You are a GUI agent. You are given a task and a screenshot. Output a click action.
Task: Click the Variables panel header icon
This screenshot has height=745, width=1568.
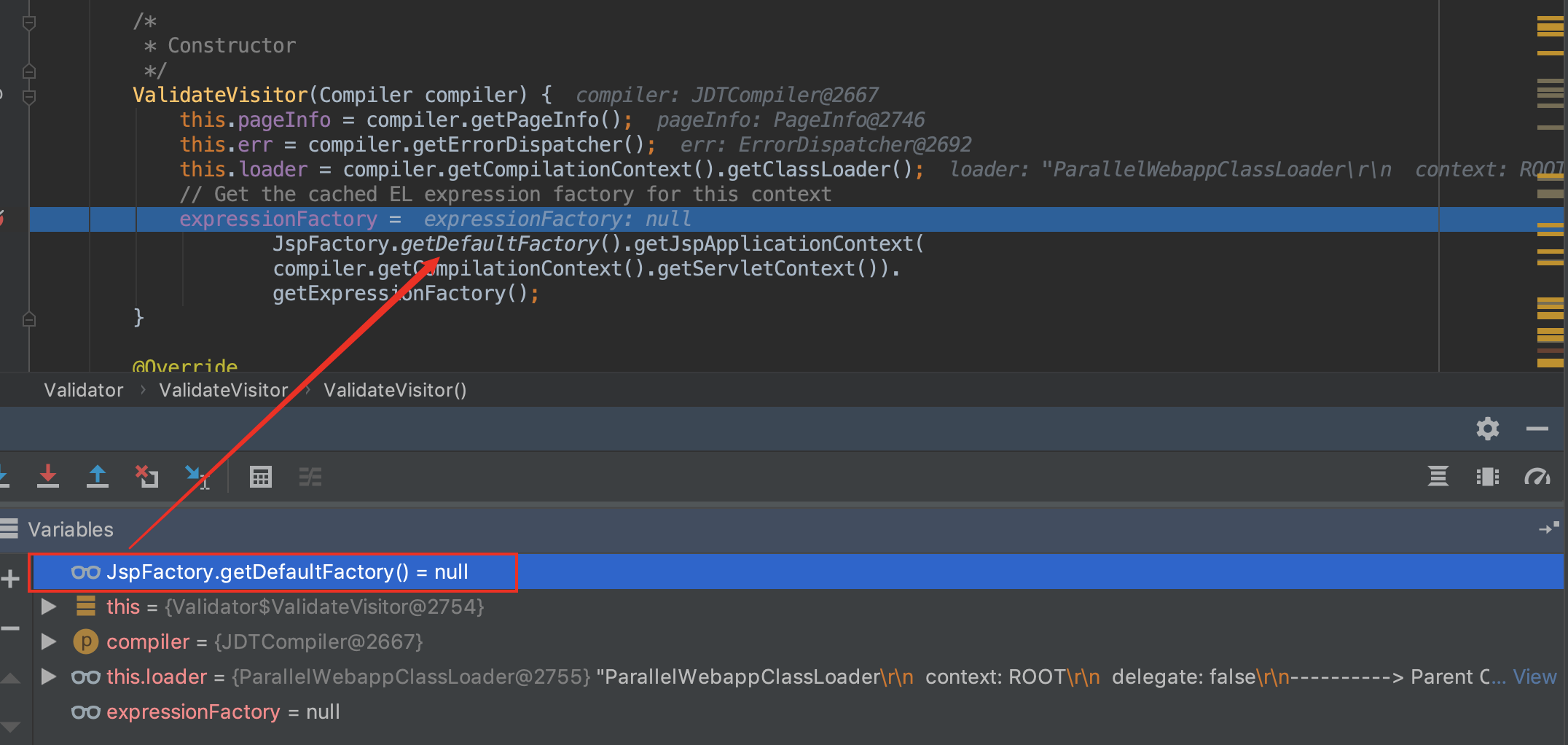tap(9, 528)
